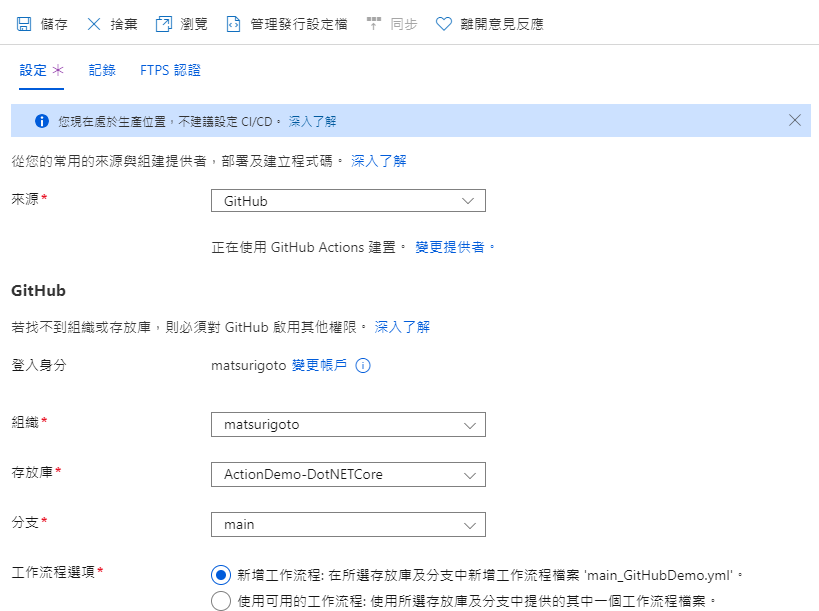Click the 儲存 toolbar label
The width and height of the screenshot is (819, 611).
coord(54,24)
